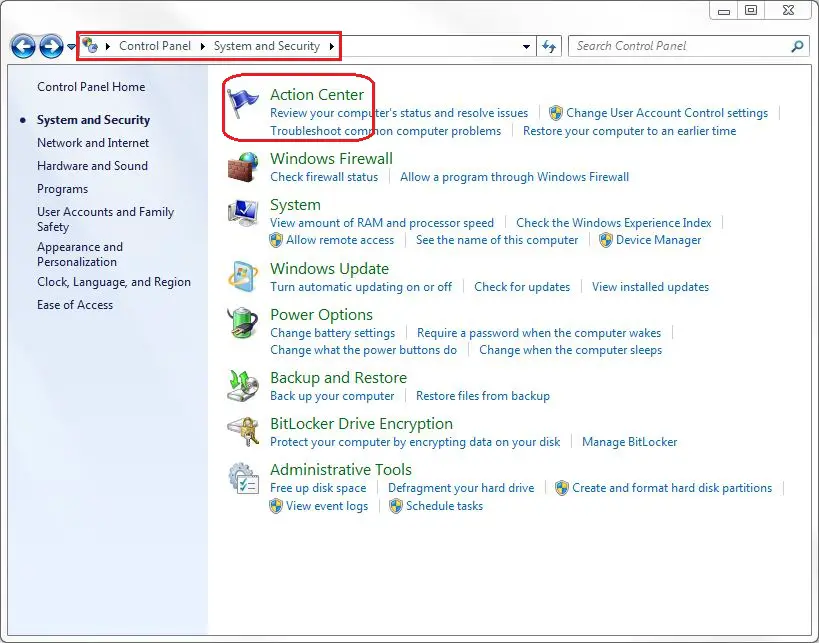Expand the arrow after System and Security breadcrumb
This screenshot has width=819, height=643.
coord(332,46)
